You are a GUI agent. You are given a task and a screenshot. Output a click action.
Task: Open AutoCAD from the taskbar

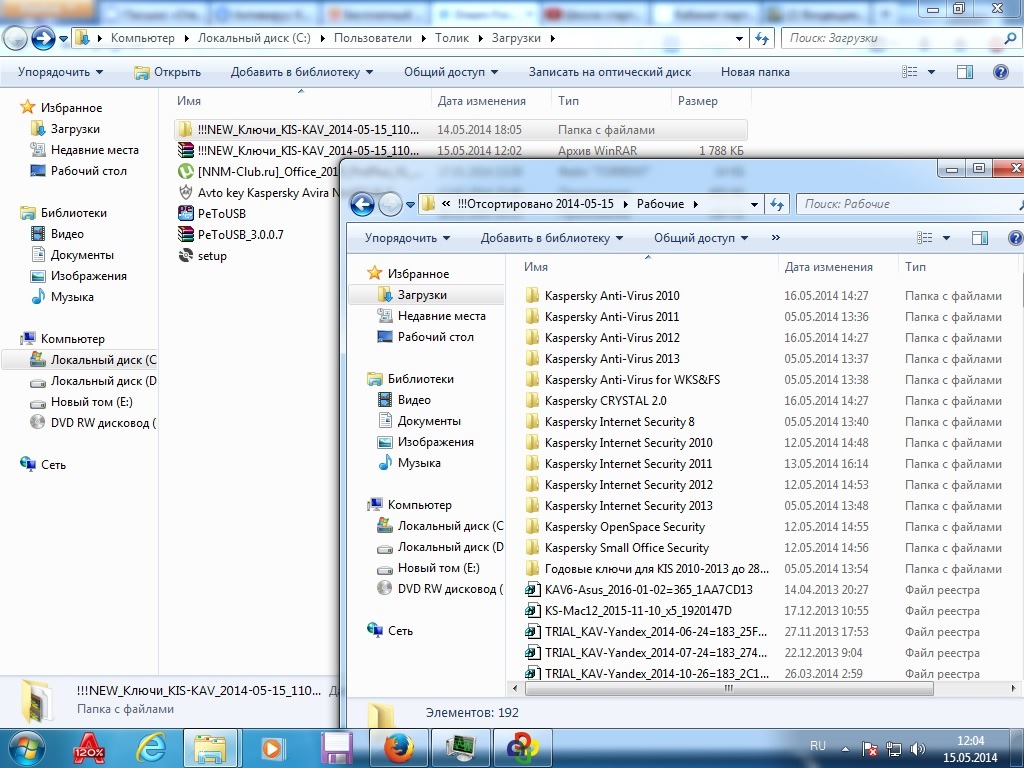[89, 748]
